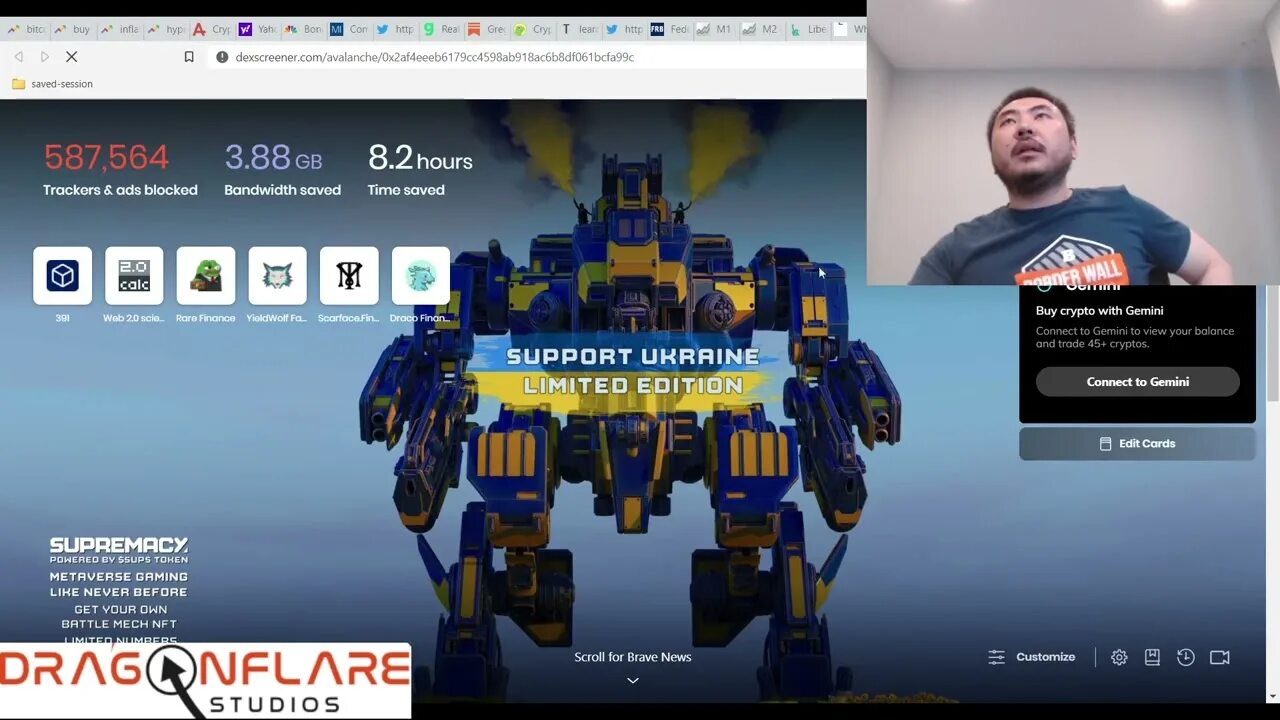Click the page scrollbar down arrow
The image size is (1280, 720).
coord(1272,696)
